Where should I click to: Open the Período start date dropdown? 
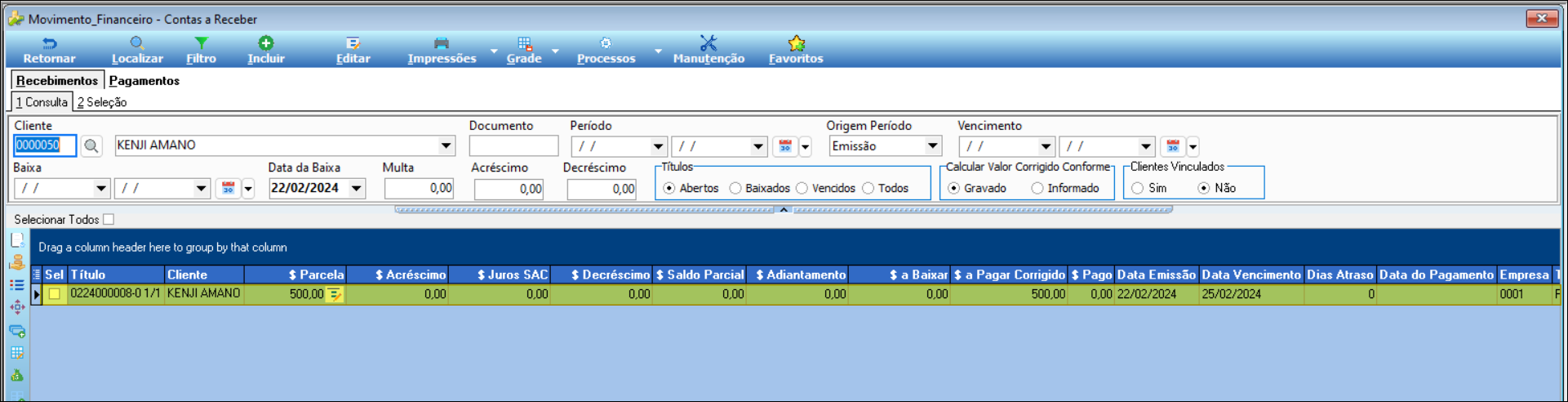tap(658, 147)
